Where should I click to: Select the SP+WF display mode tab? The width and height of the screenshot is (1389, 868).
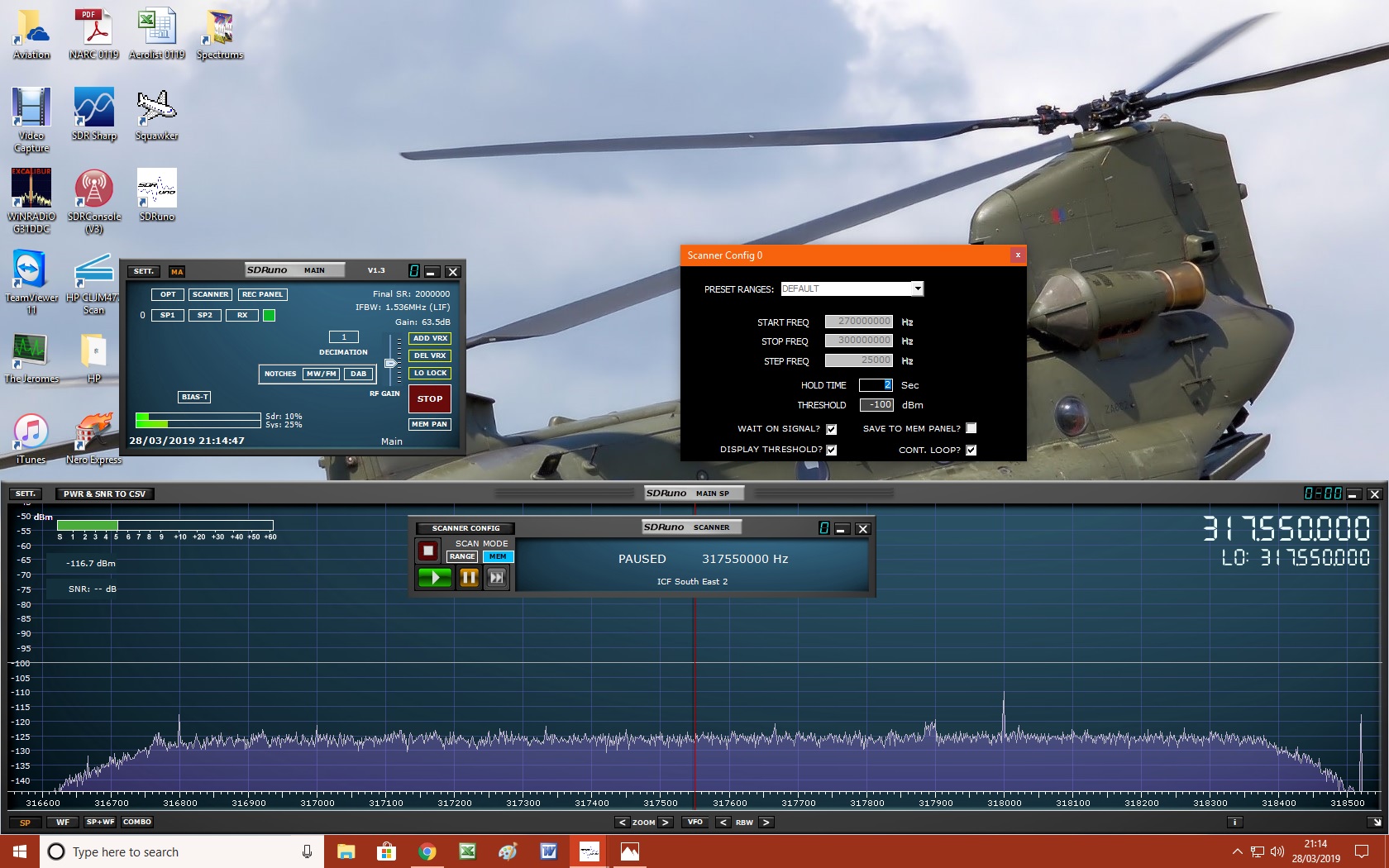tap(100, 823)
